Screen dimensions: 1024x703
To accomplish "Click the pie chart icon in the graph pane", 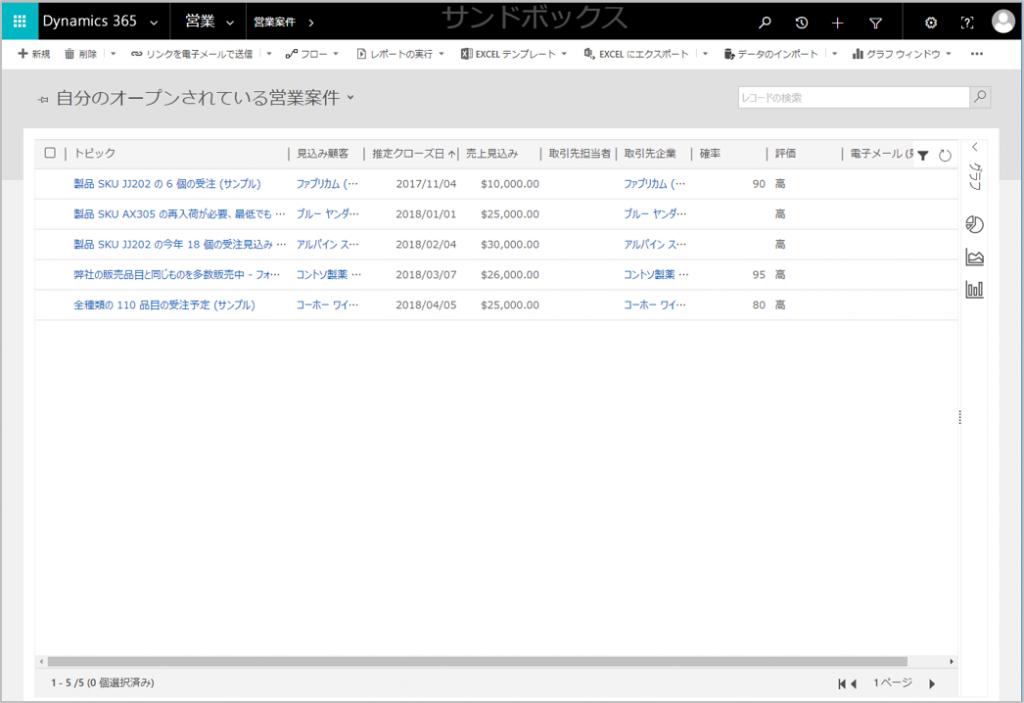I will click(974, 224).
